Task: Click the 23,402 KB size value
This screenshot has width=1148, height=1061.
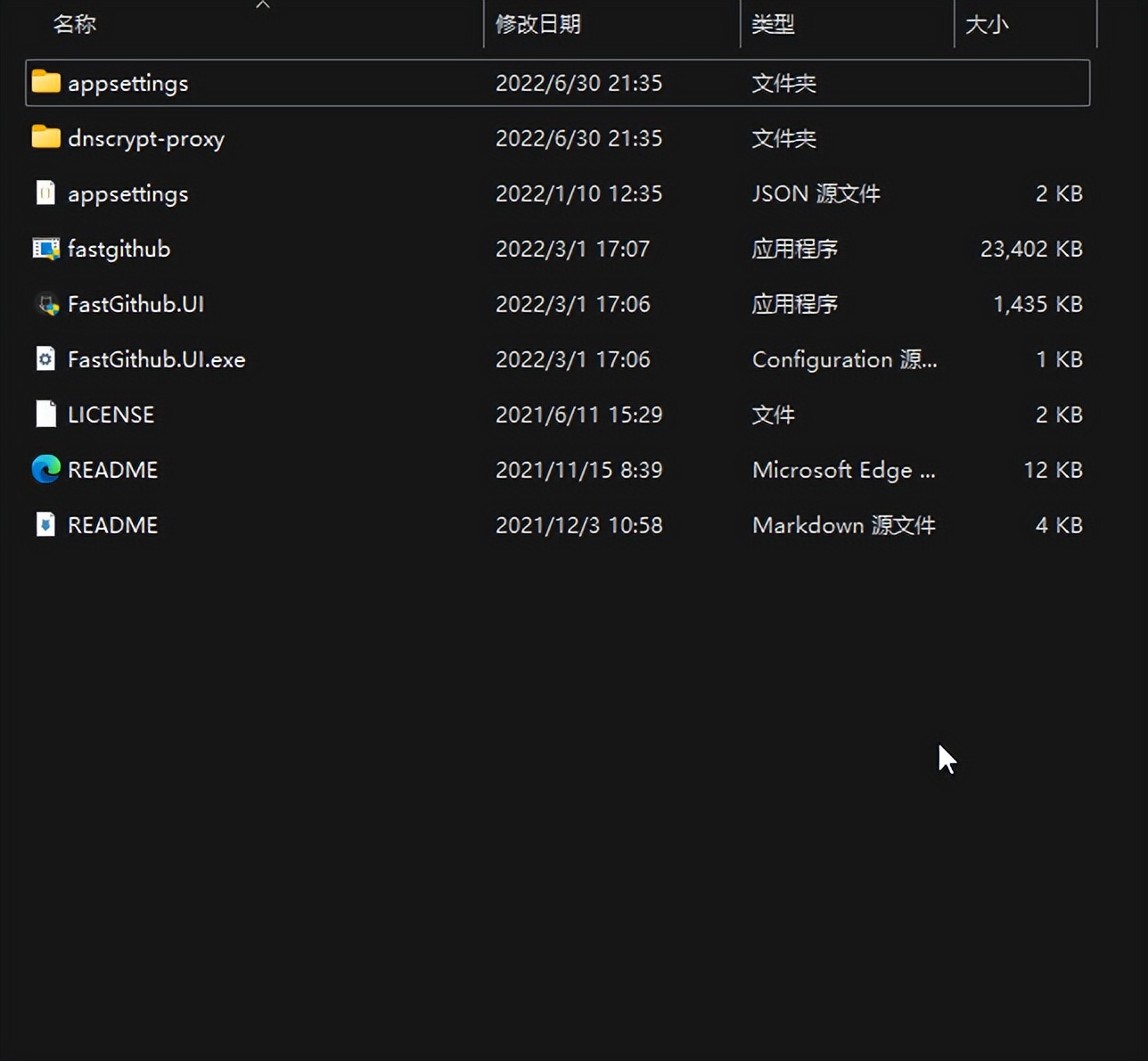Action: pyautogui.click(x=1030, y=249)
